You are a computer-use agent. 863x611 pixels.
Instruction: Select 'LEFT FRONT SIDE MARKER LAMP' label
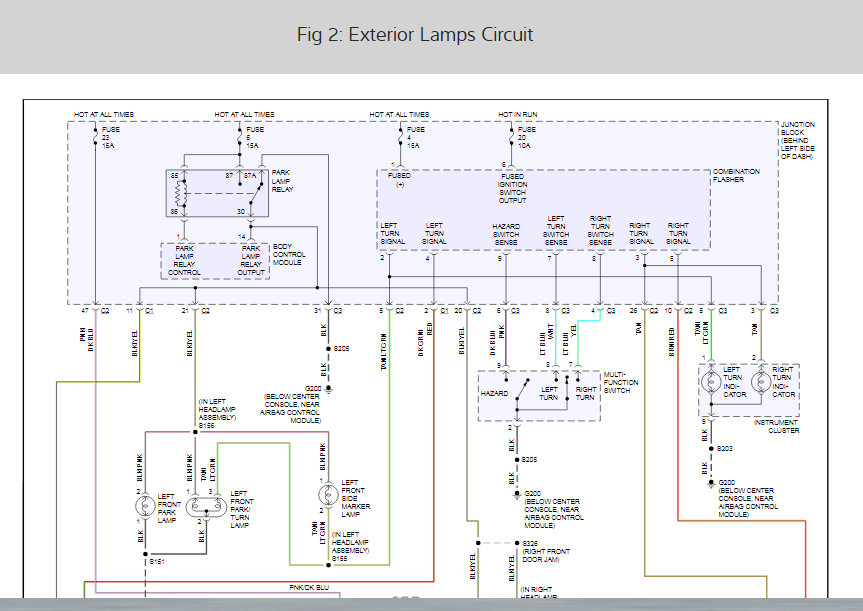point(356,499)
